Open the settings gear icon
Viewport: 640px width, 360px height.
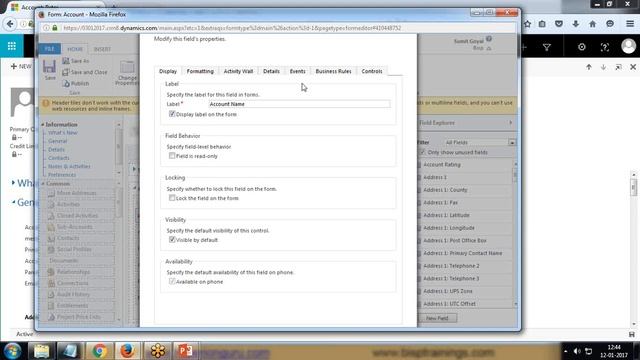582,47
